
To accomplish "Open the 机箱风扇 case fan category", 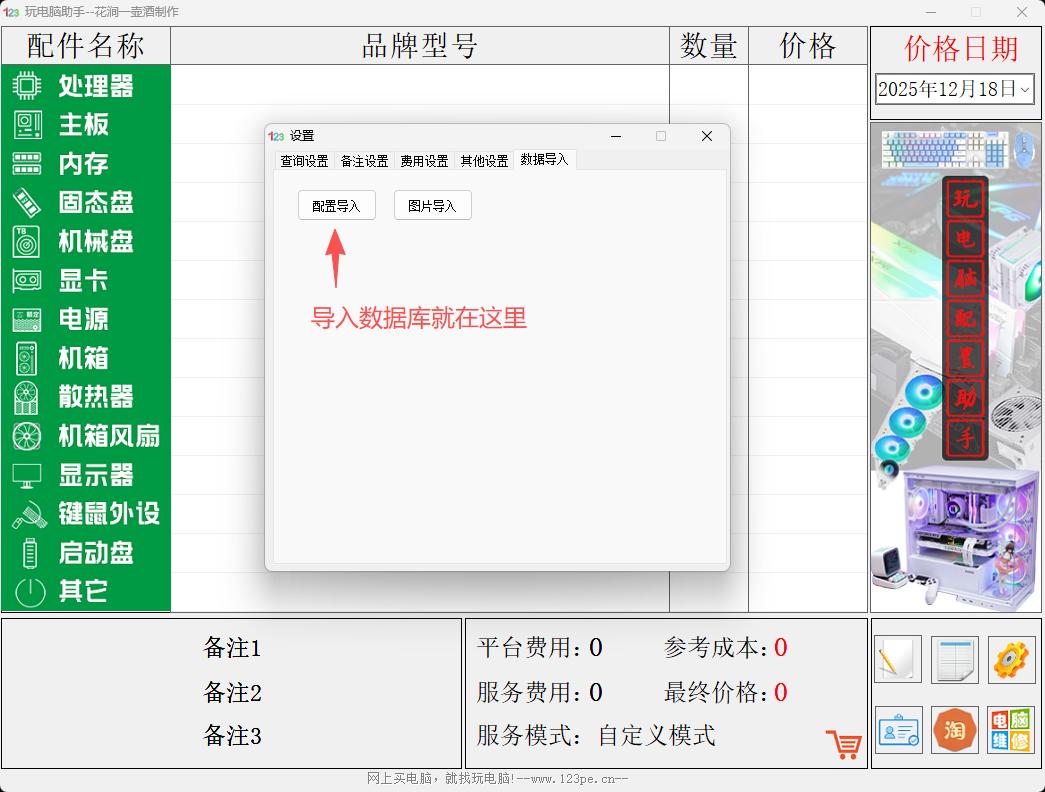I will pyautogui.click(x=28, y=436).
